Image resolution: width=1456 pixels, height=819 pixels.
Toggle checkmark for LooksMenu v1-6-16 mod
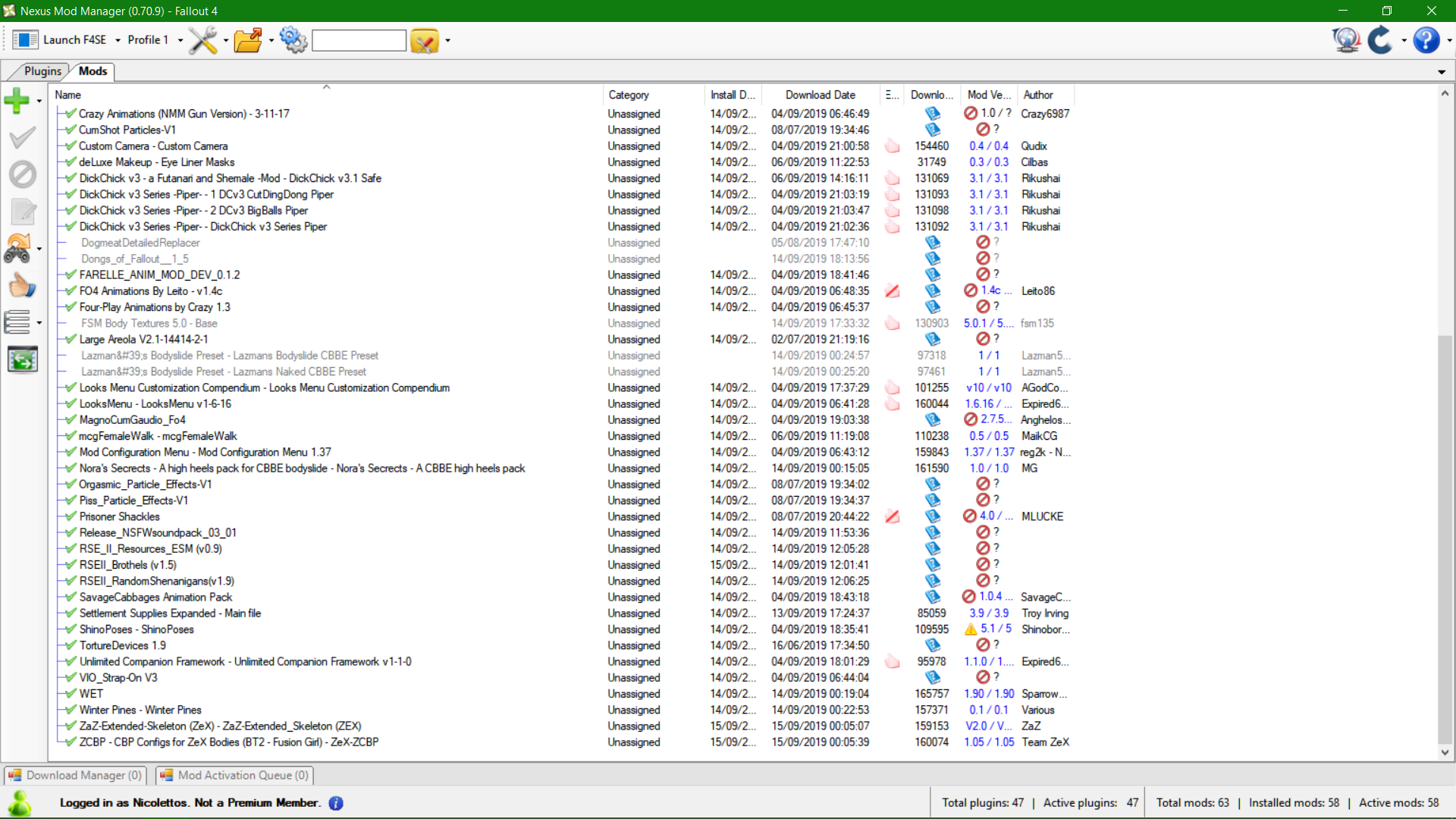pyautogui.click(x=71, y=404)
